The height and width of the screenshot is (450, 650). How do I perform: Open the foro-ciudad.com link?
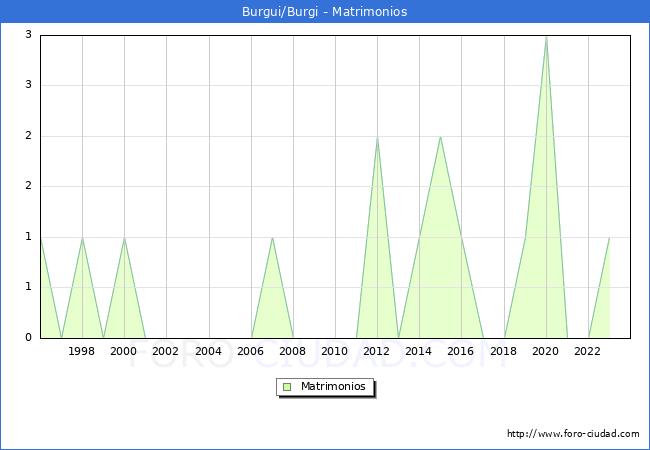(x=573, y=434)
